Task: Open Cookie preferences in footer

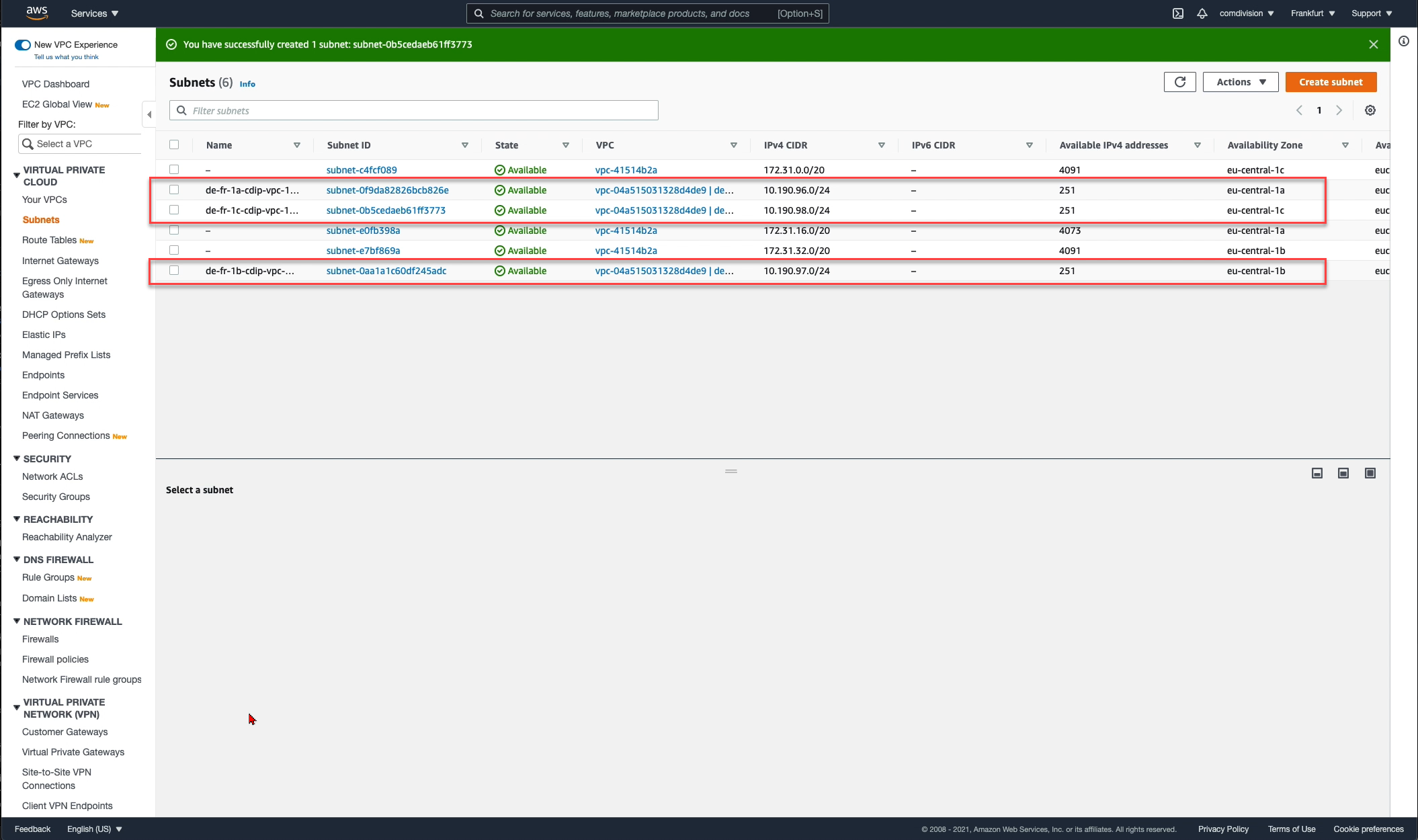Action: (1369, 829)
